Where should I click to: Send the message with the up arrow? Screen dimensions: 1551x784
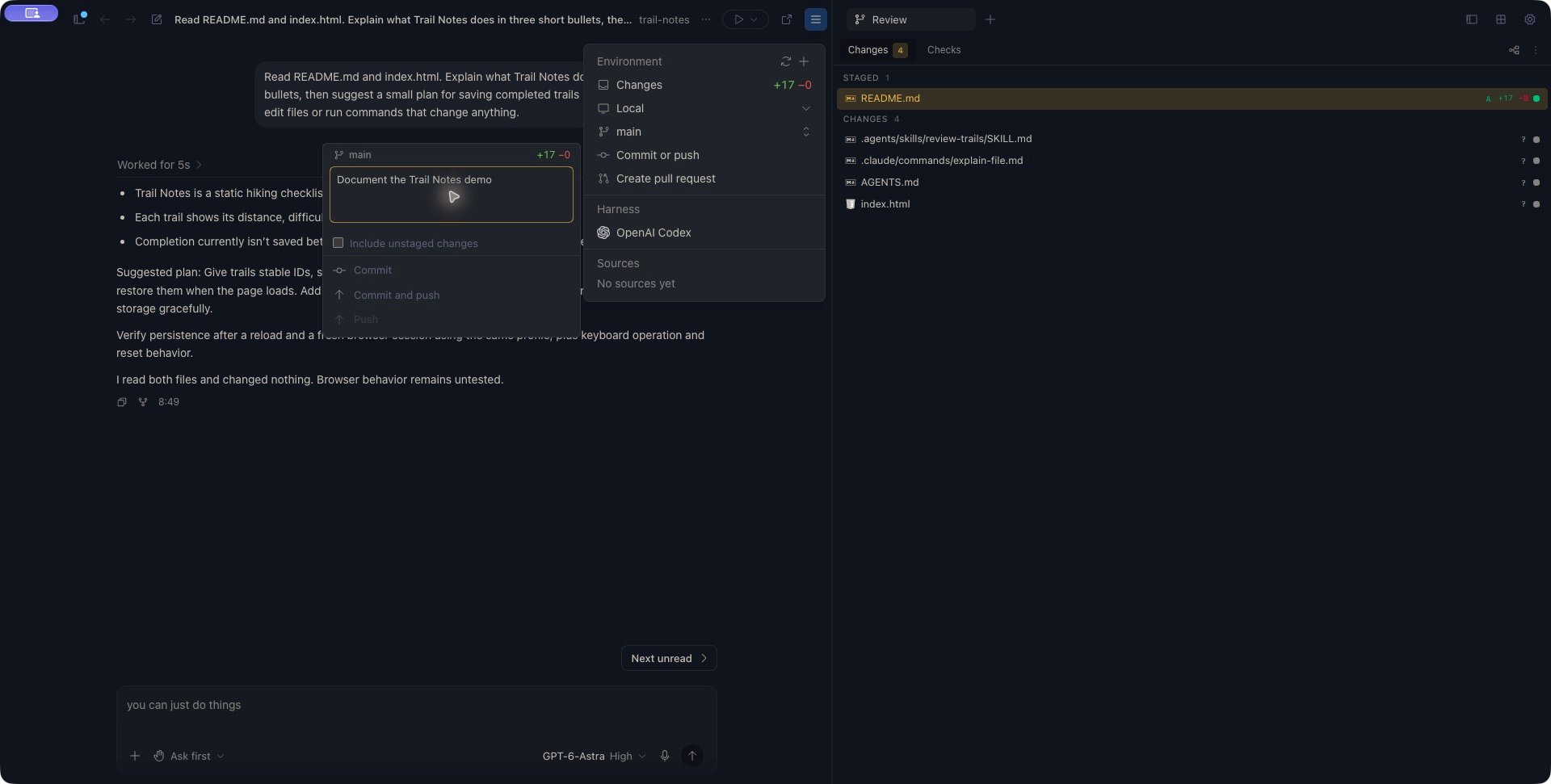691,756
